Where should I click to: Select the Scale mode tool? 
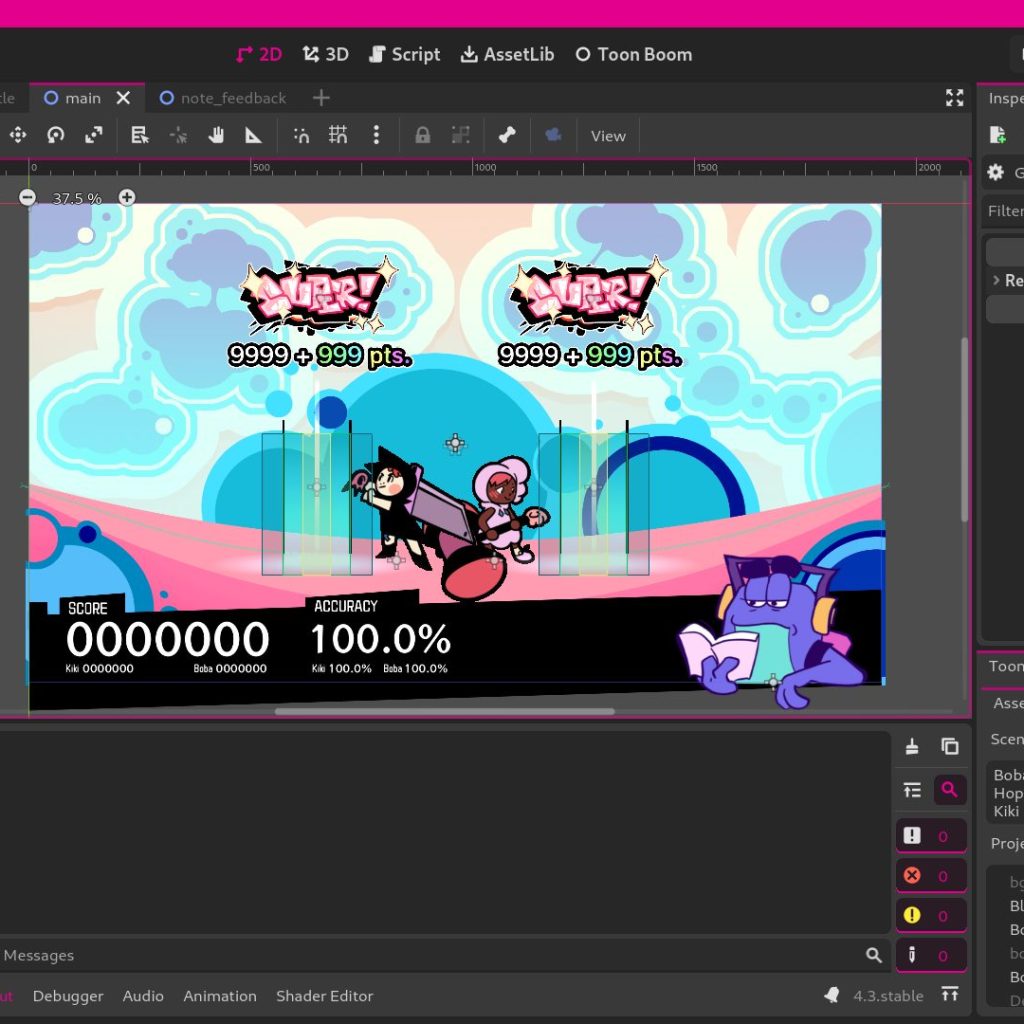(94, 135)
